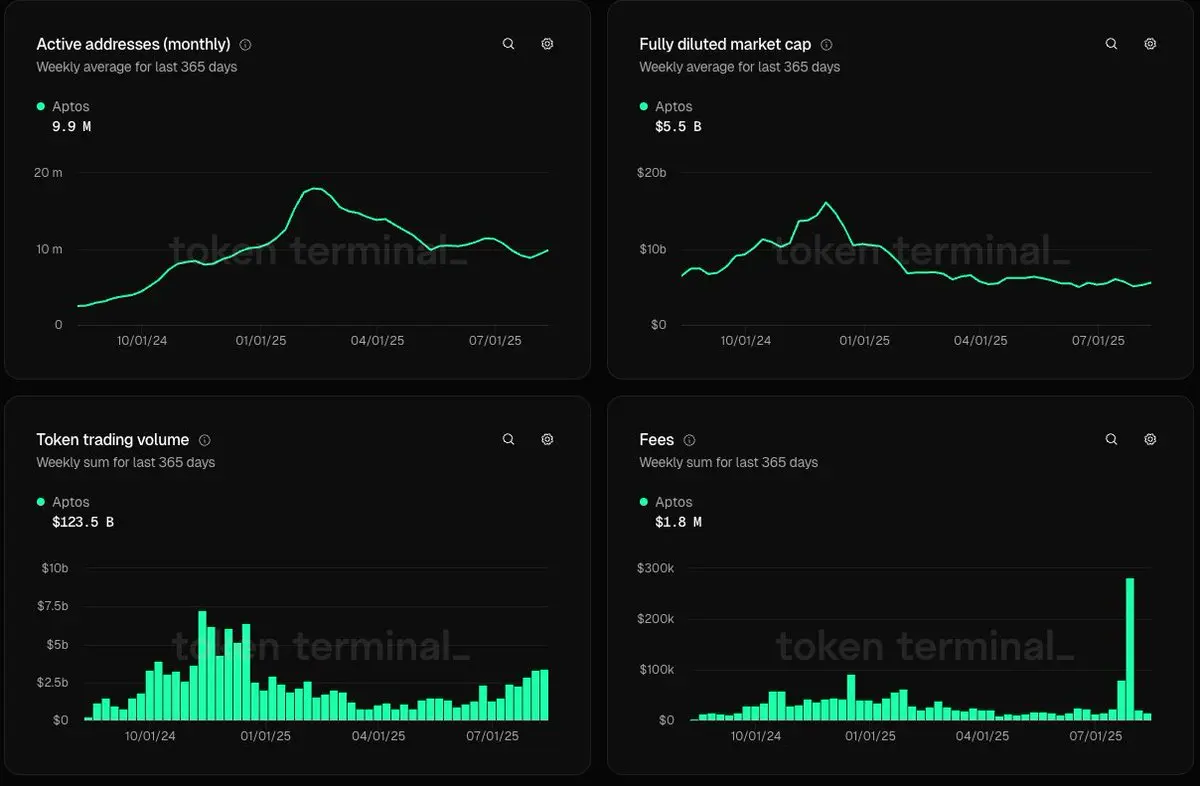
Task: Click 01/01/25 date label in market cap chart
Action: point(864,340)
